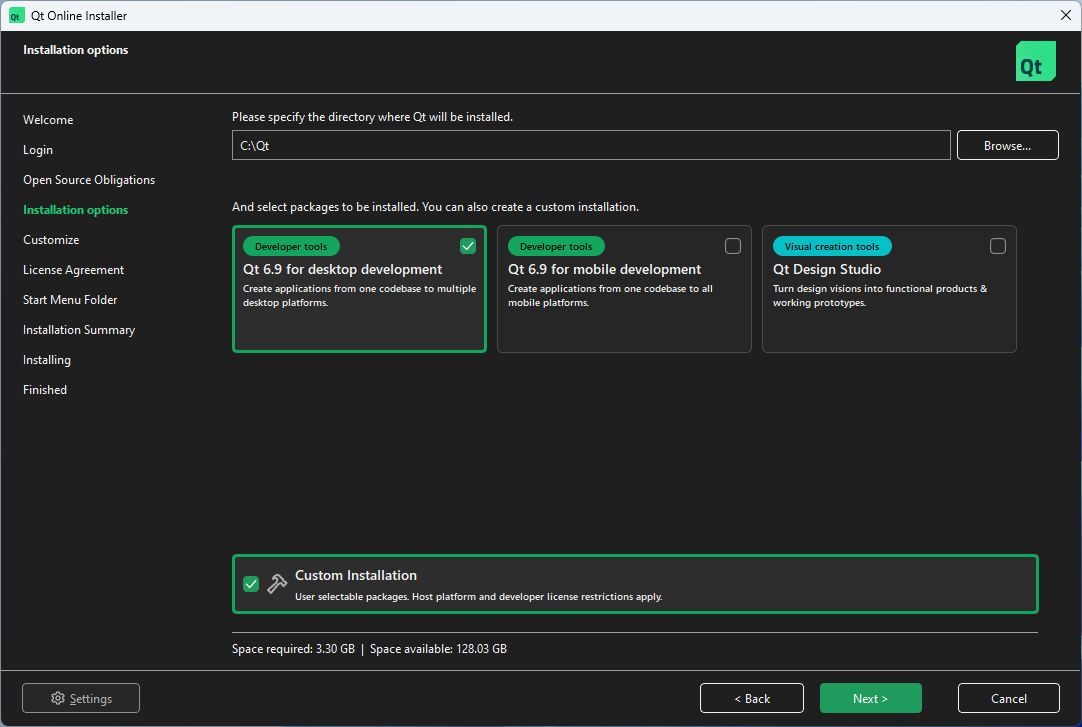Open the Open Source Obligations step
Screen dimensions: 1082x727
[89, 180]
